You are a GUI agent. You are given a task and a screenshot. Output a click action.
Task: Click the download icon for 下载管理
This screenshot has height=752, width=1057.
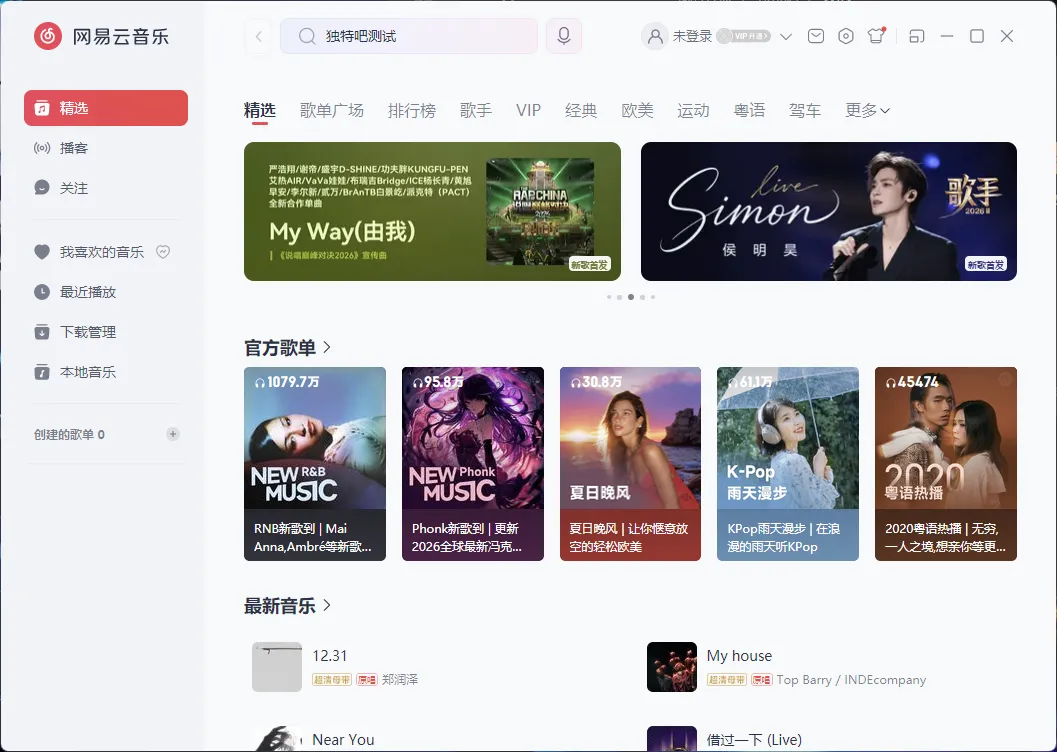42,332
